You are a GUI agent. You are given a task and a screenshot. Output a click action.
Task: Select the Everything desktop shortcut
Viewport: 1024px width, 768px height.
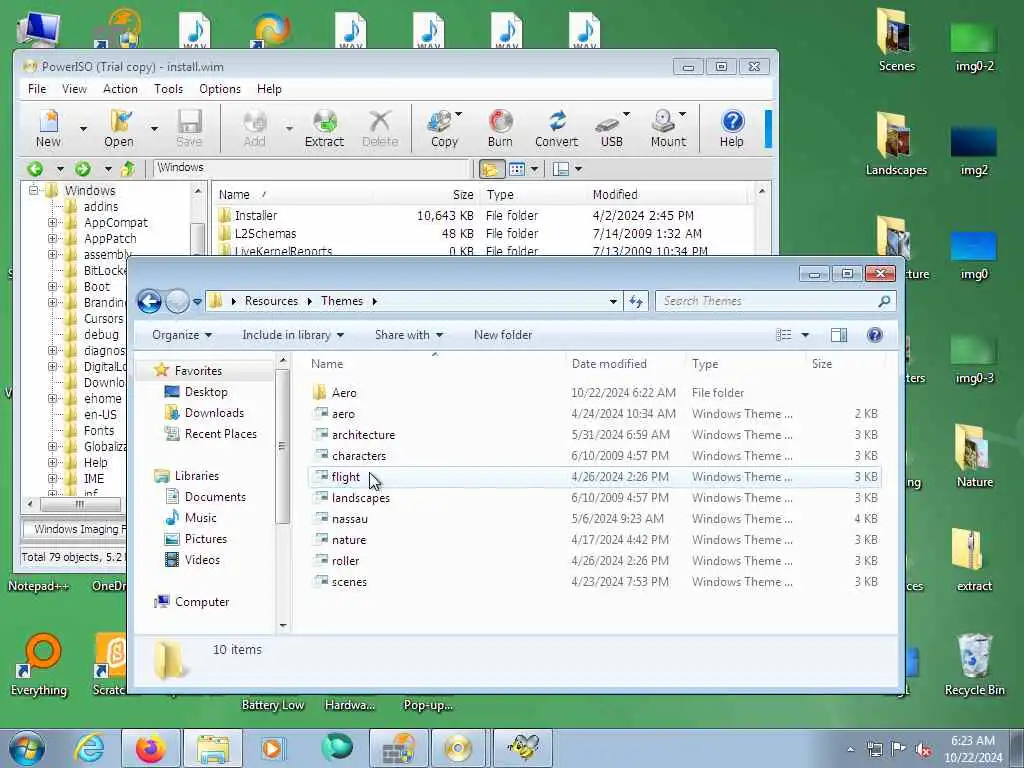[x=39, y=665]
